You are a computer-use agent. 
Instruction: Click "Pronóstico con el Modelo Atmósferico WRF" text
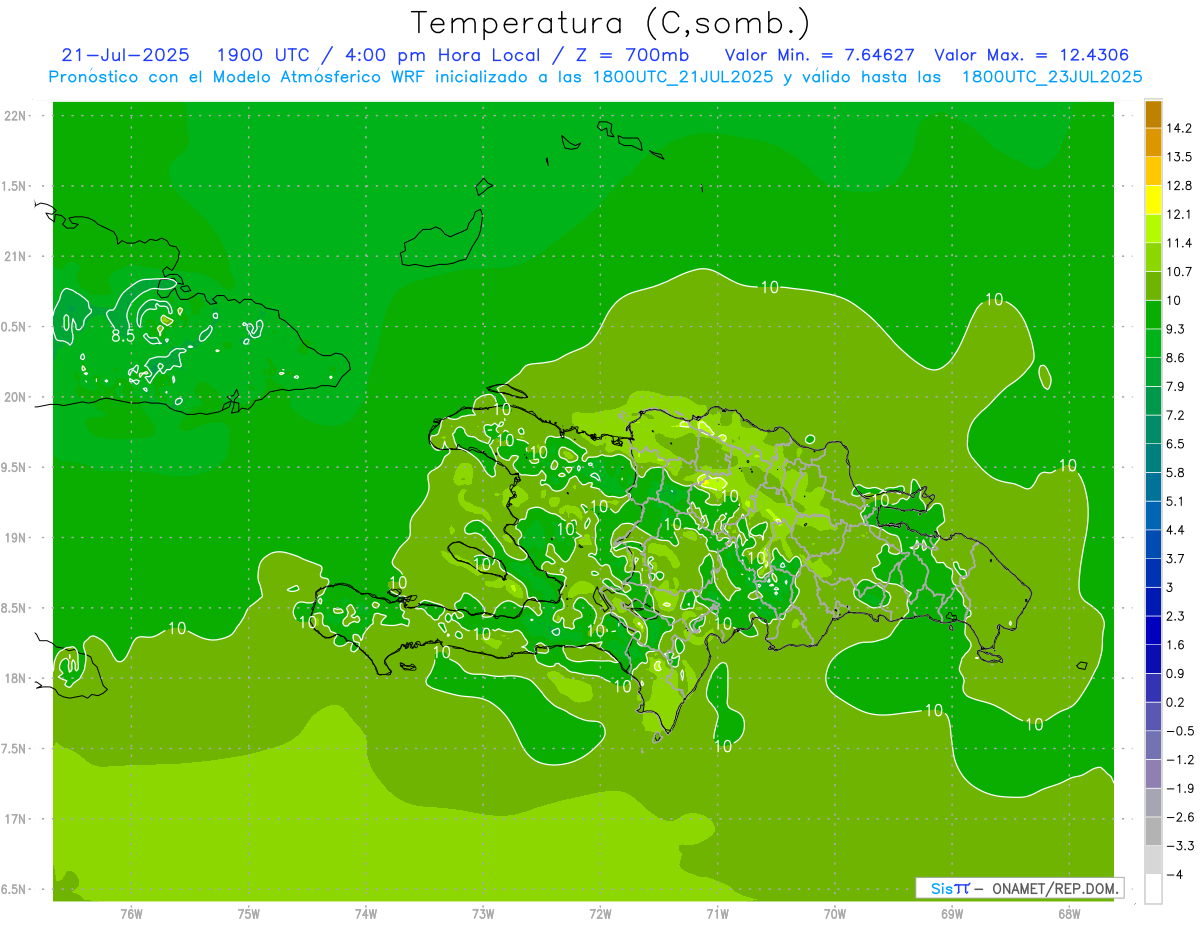click(238, 77)
